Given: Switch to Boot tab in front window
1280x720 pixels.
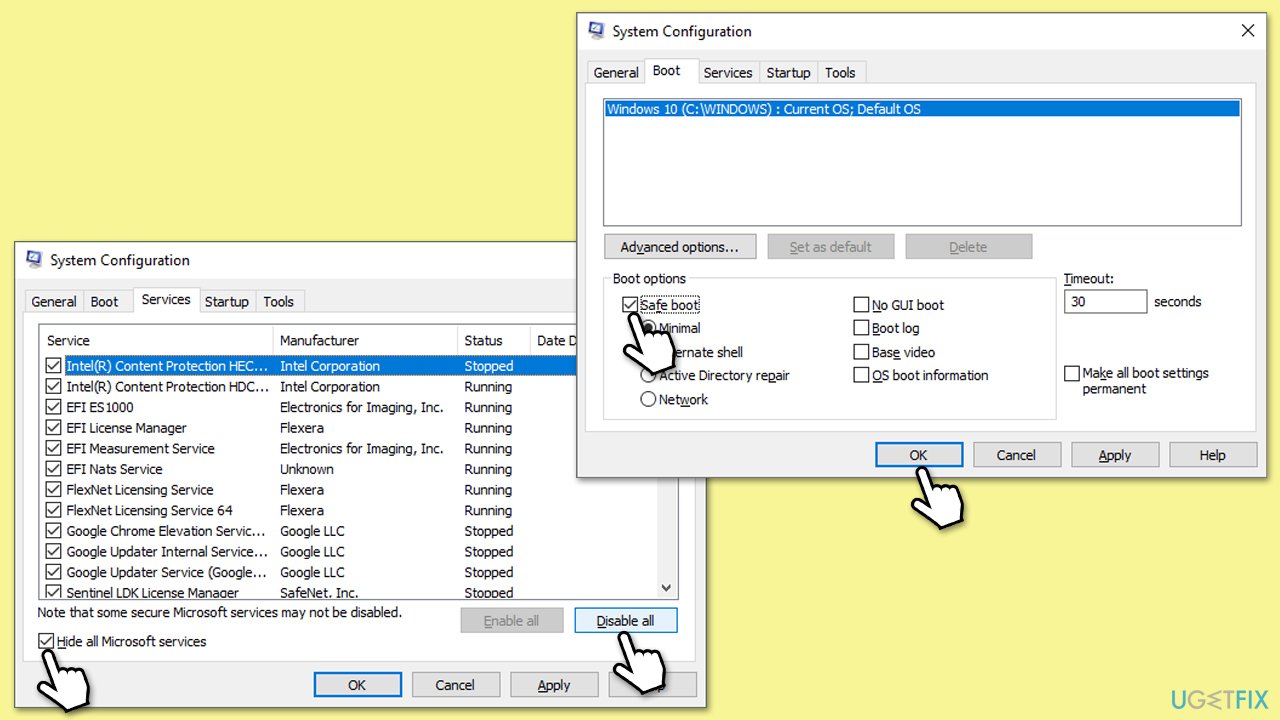Looking at the screenshot, I should [x=667, y=70].
